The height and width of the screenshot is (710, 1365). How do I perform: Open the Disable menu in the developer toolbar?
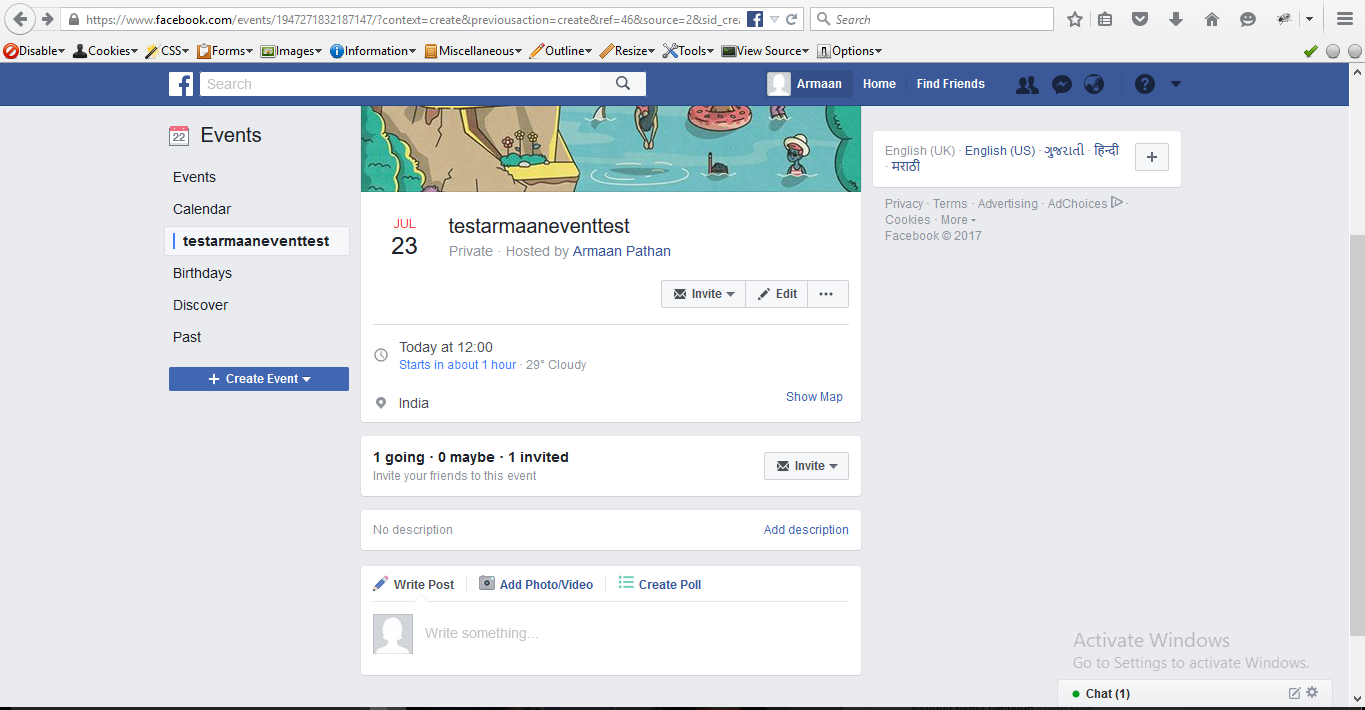tap(34, 51)
